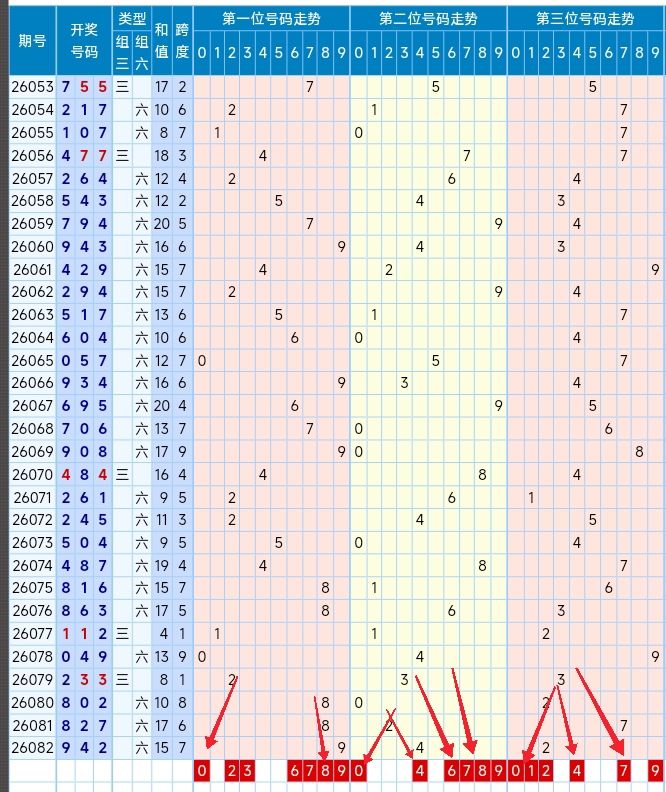Click third-position trend 1 in row 26071
Screen dimensions: 666x792
[531, 498]
